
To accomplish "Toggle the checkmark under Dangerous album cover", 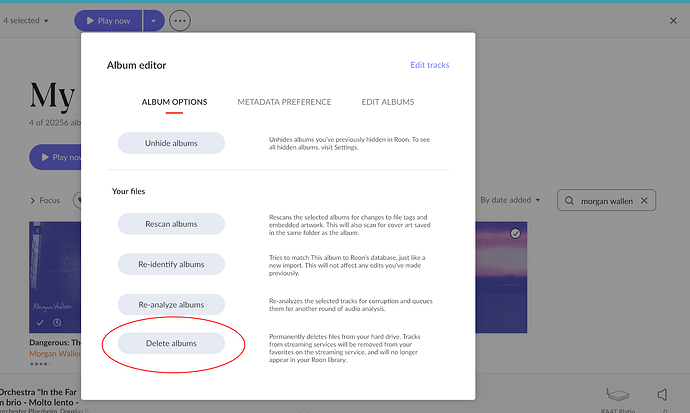I will tap(39, 323).
